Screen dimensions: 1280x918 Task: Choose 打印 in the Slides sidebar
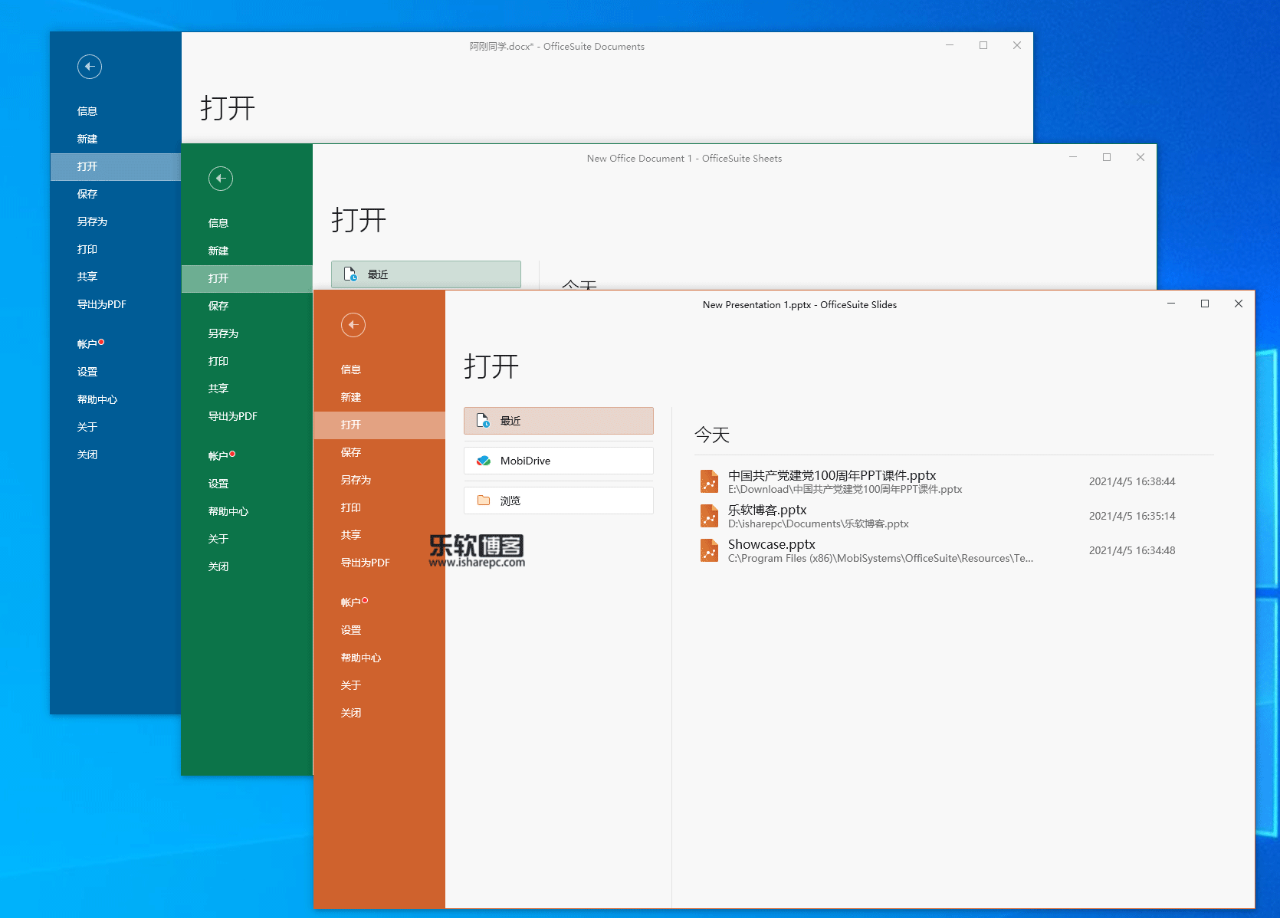(x=351, y=508)
